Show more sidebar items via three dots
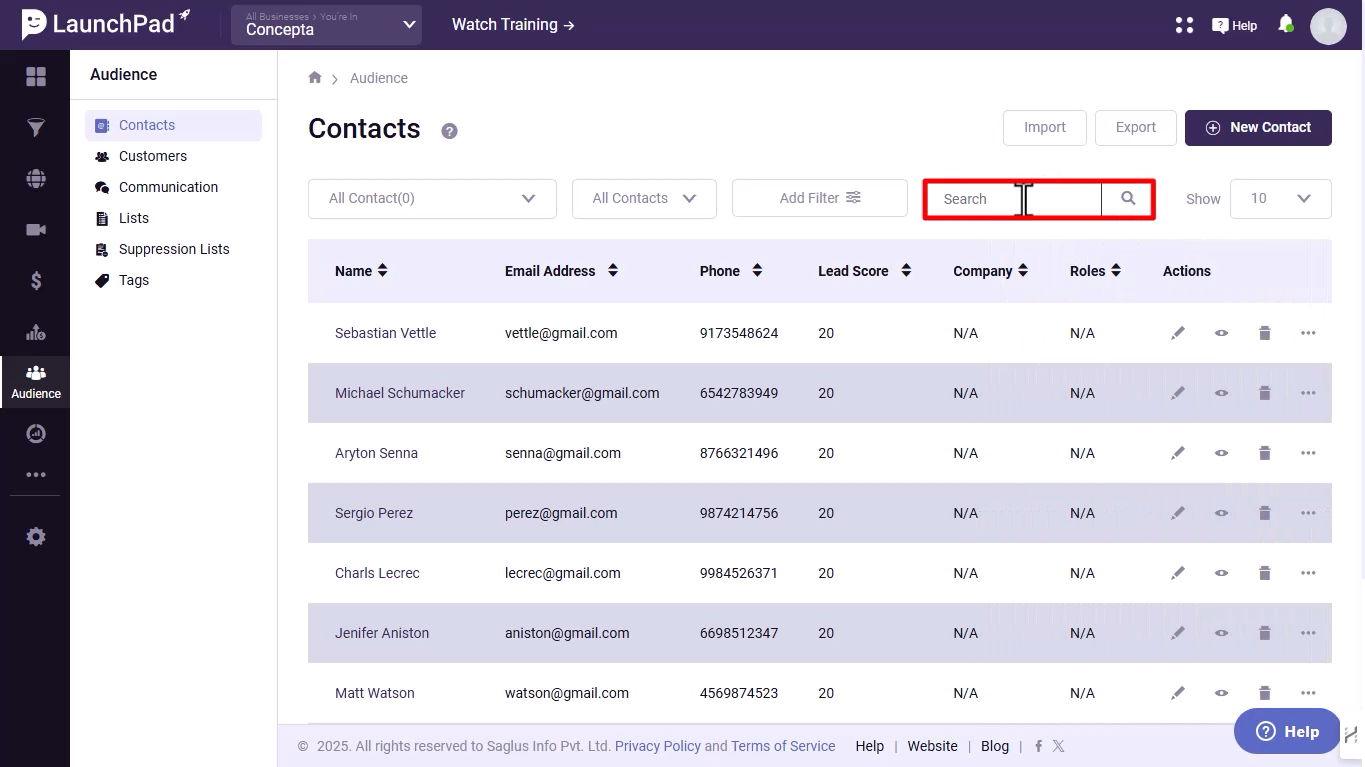The width and height of the screenshot is (1365, 767). pos(36,475)
